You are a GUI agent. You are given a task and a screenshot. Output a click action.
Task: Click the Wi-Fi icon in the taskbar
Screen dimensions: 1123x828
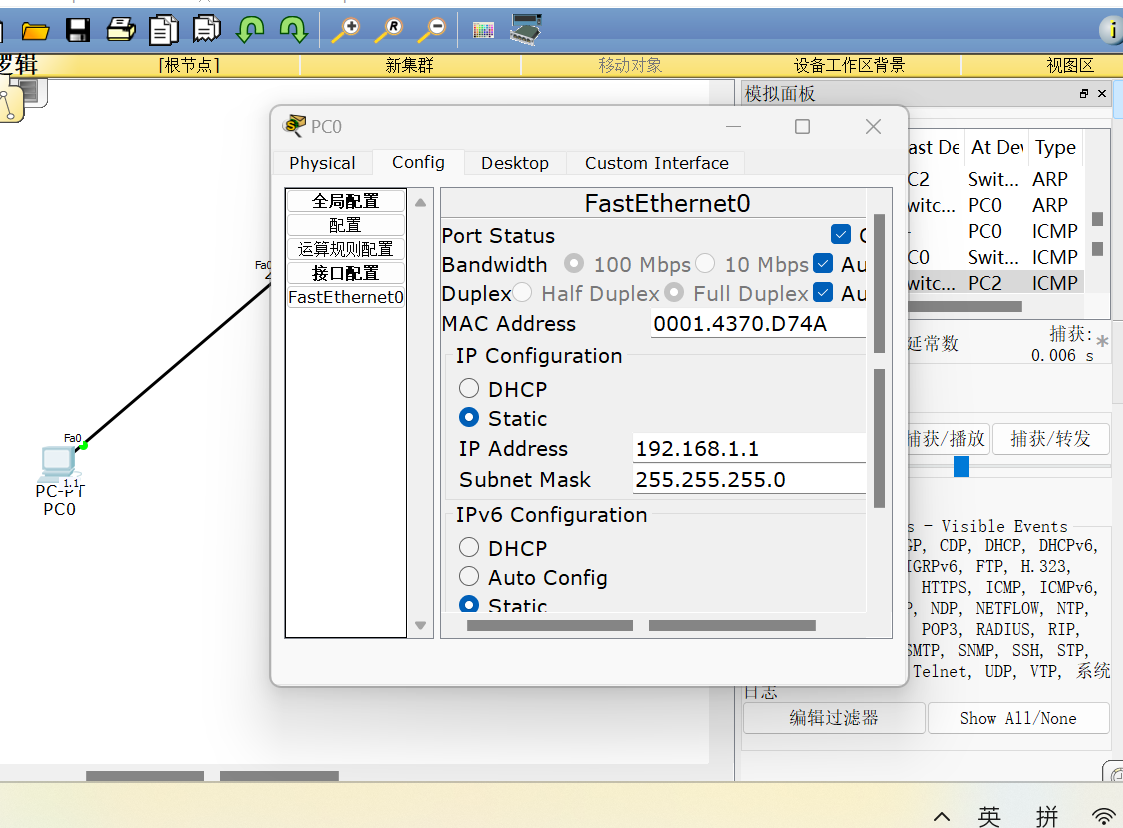click(1104, 816)
